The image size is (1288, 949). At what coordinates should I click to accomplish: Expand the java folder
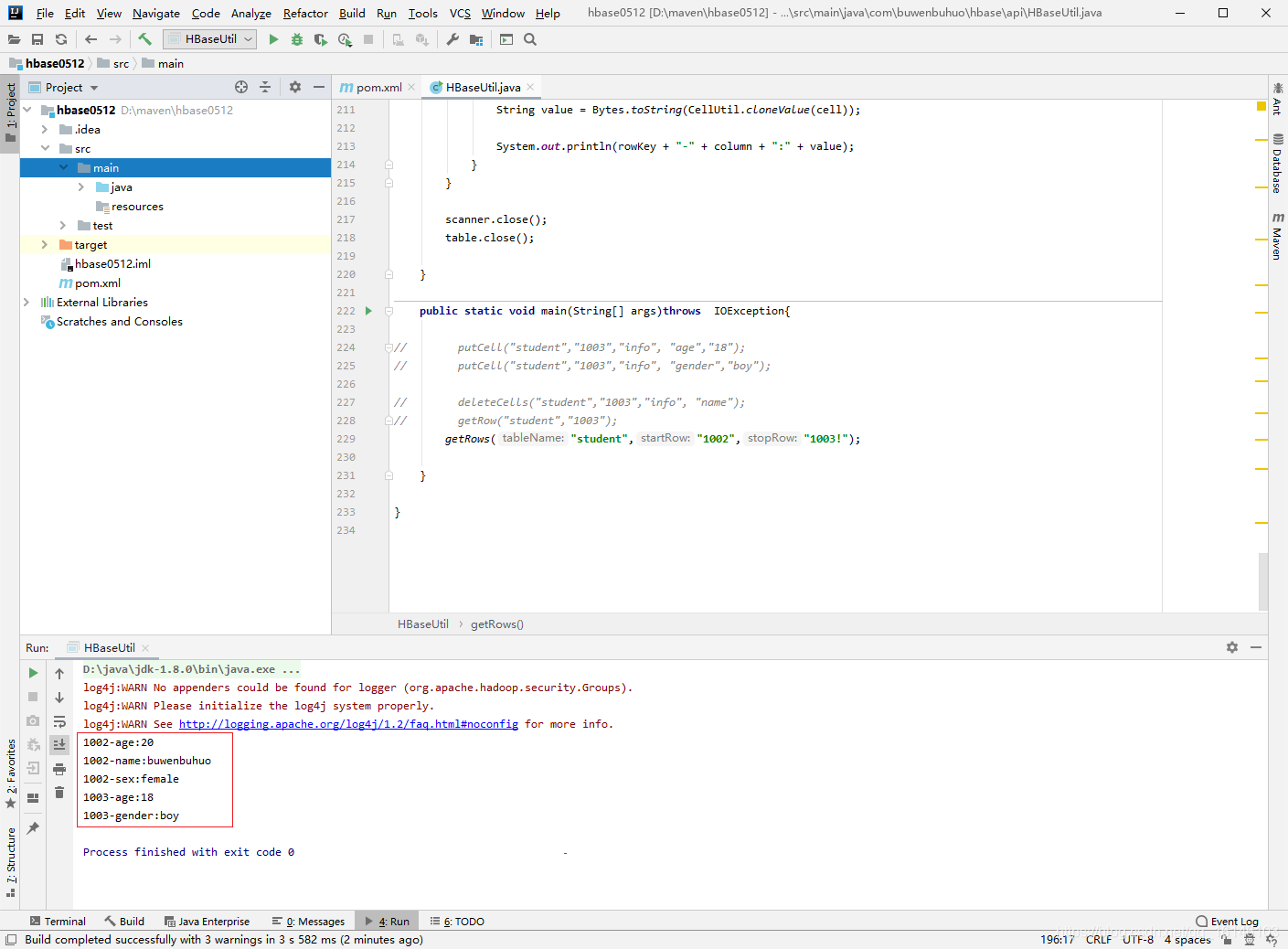[81, 187]
